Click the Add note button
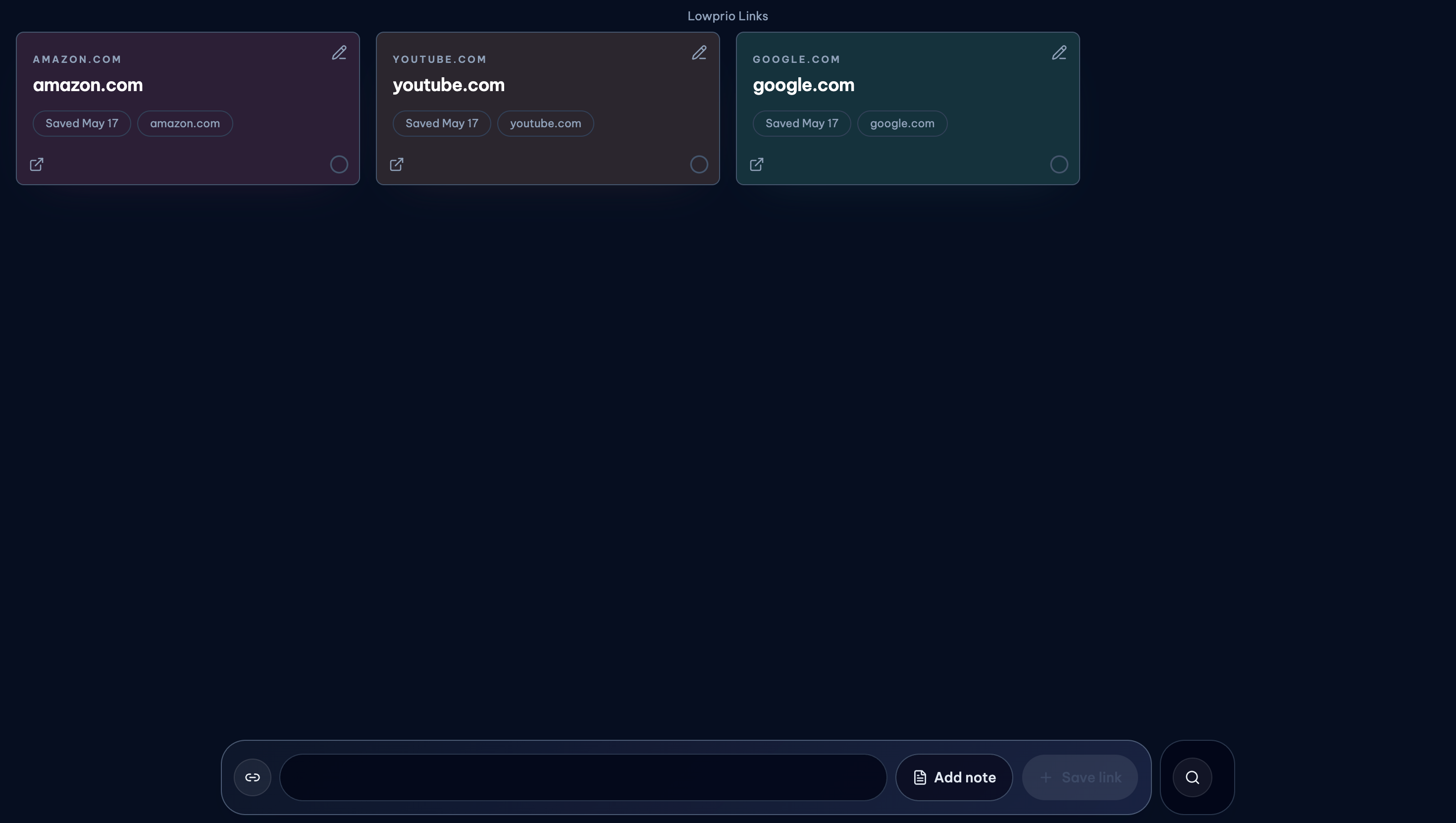This screenshot has height=823, width=1456. click(x=954, y=777)
